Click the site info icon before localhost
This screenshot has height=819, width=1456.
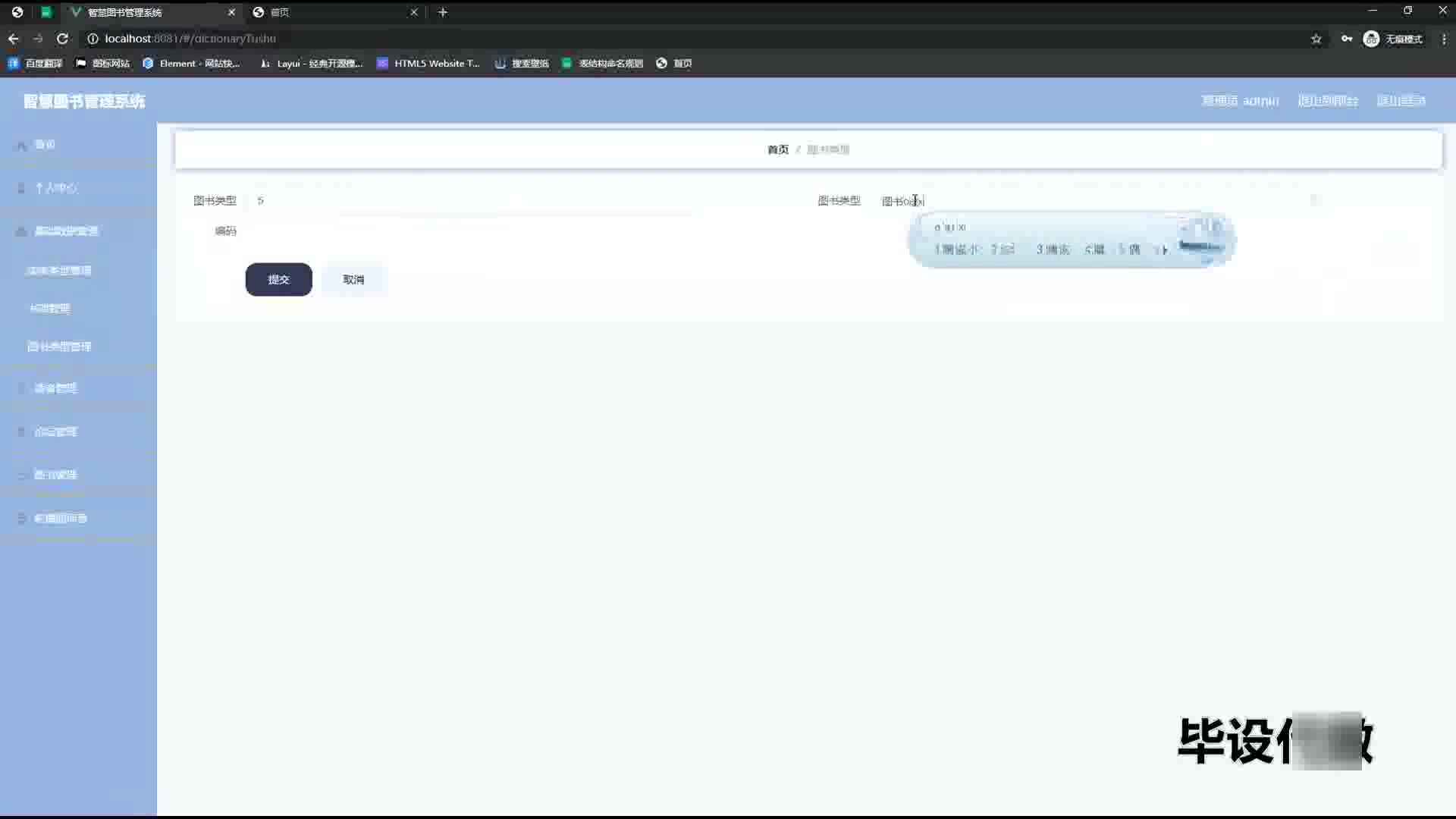pos(93,39)
